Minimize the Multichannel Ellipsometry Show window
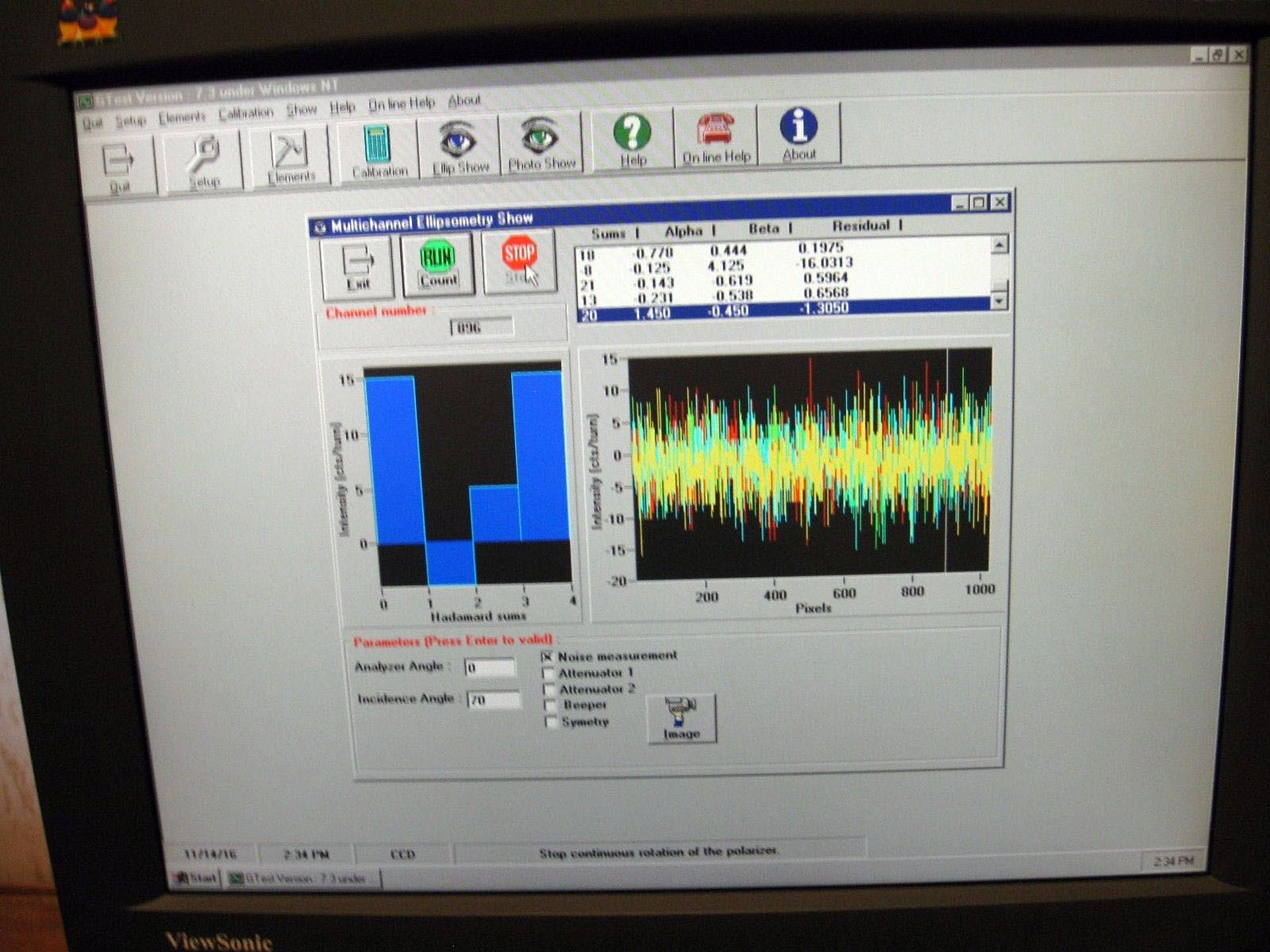 tap(960, 204)
